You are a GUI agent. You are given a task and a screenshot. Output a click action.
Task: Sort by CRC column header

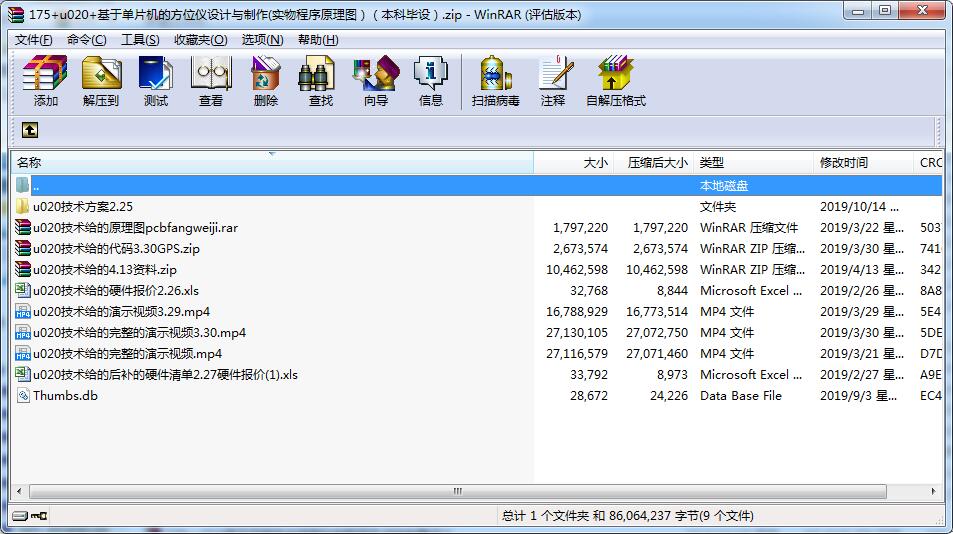click(928, 163)
